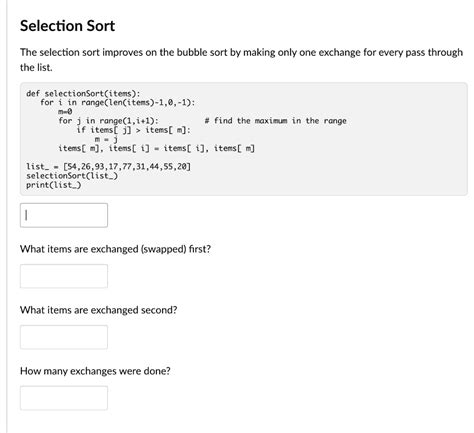Click the 'def selectionSort(items):' code line
Image resolution: width=474 pixels, height=433 pixels.
click(83, 93)
